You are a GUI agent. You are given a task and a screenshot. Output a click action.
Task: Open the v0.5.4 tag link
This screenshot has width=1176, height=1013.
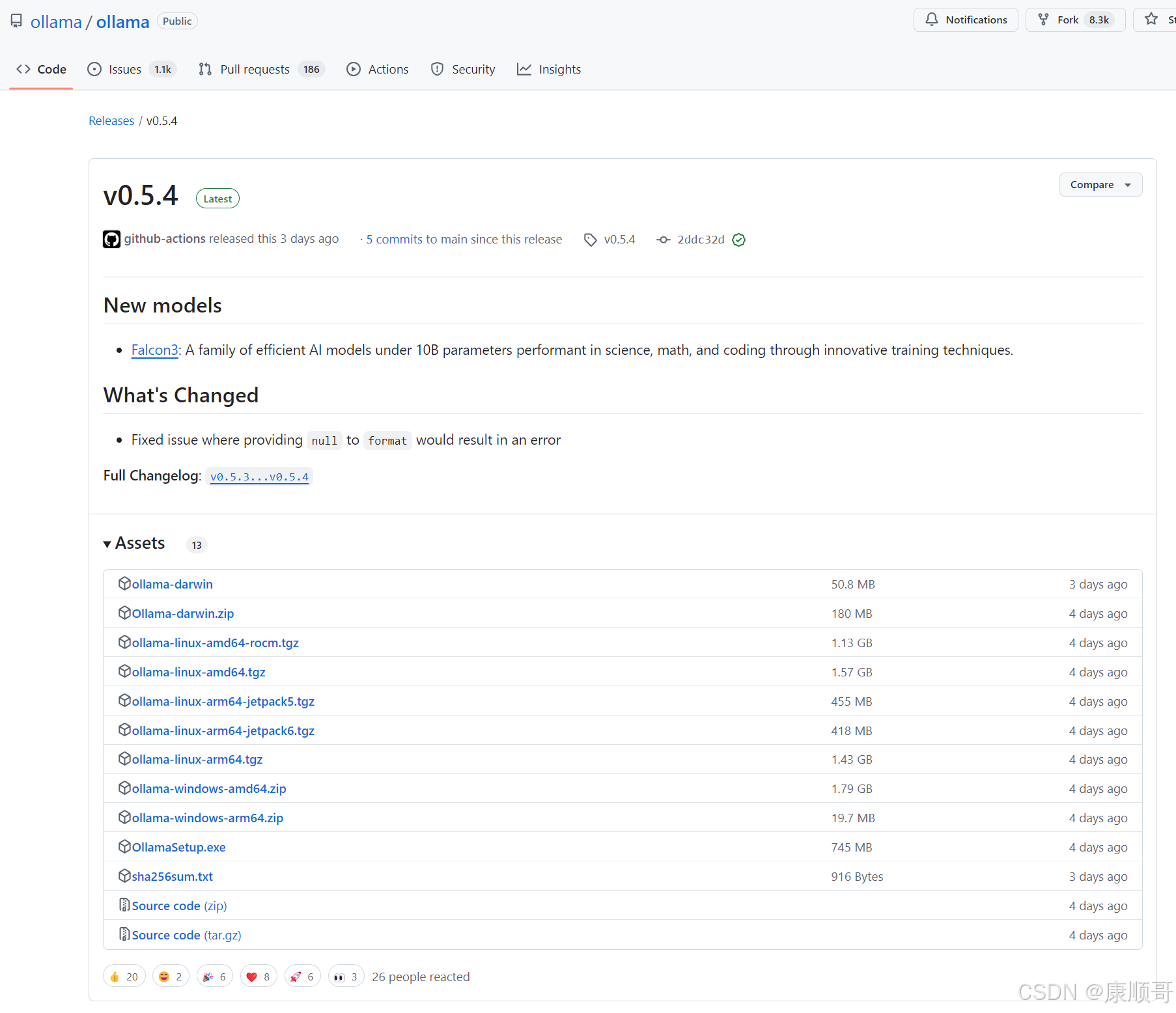[619, 240]
